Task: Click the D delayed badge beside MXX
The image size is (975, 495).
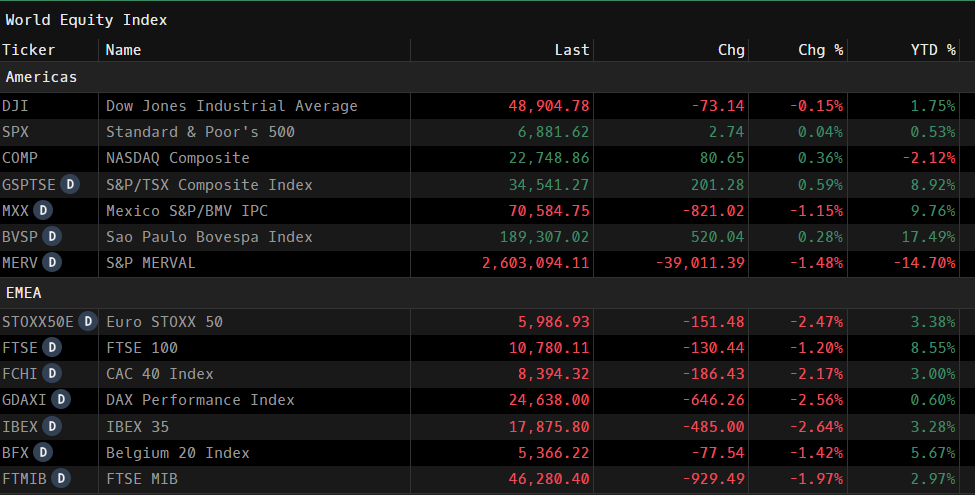Action: (x=43, y=211)
